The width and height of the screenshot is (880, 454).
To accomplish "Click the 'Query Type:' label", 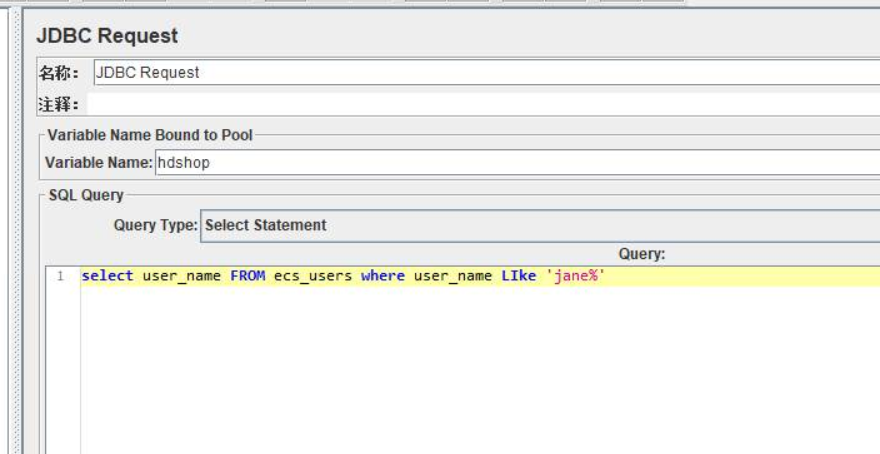I will [155, 226].
